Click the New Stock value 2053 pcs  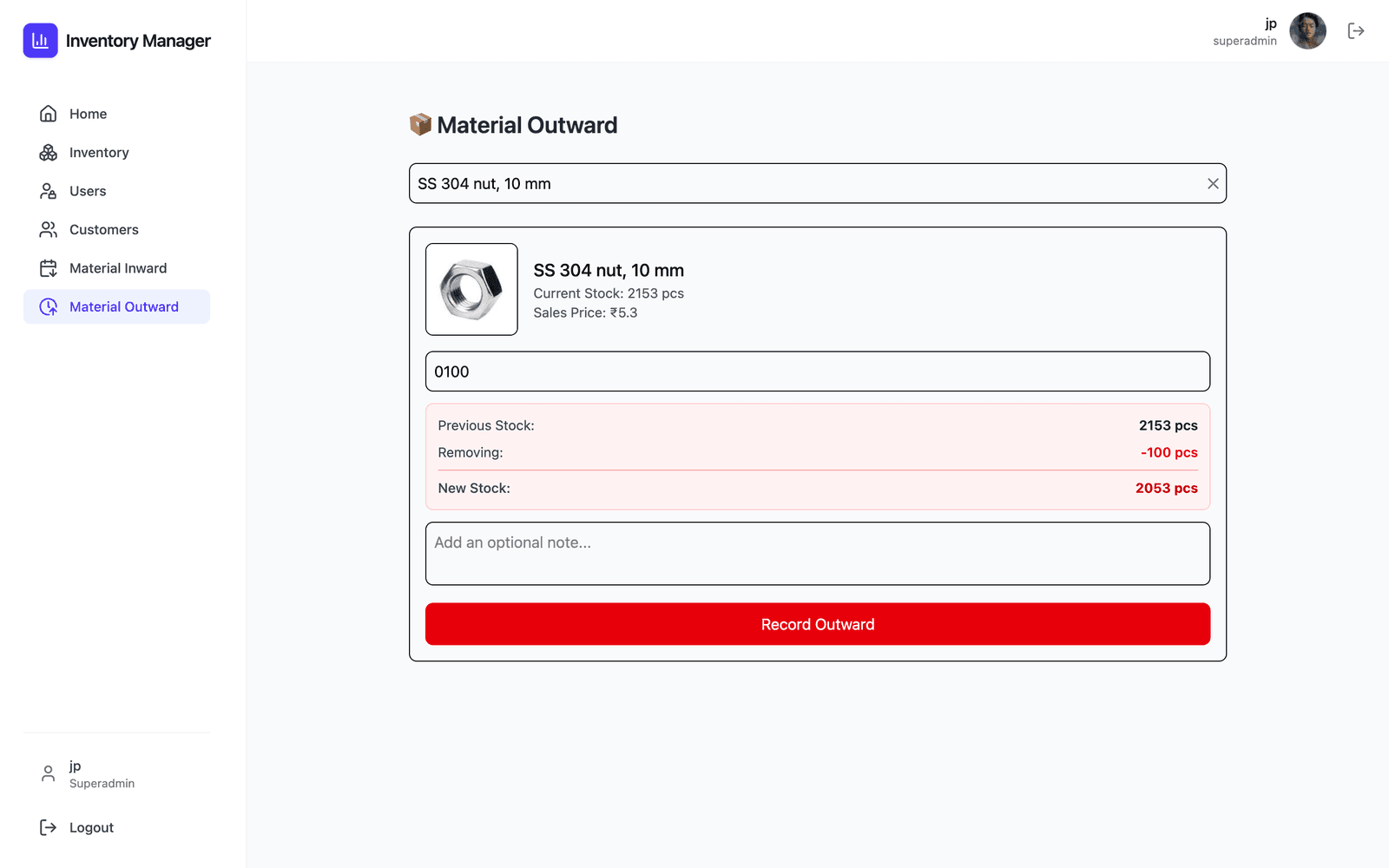[1166, 489]
